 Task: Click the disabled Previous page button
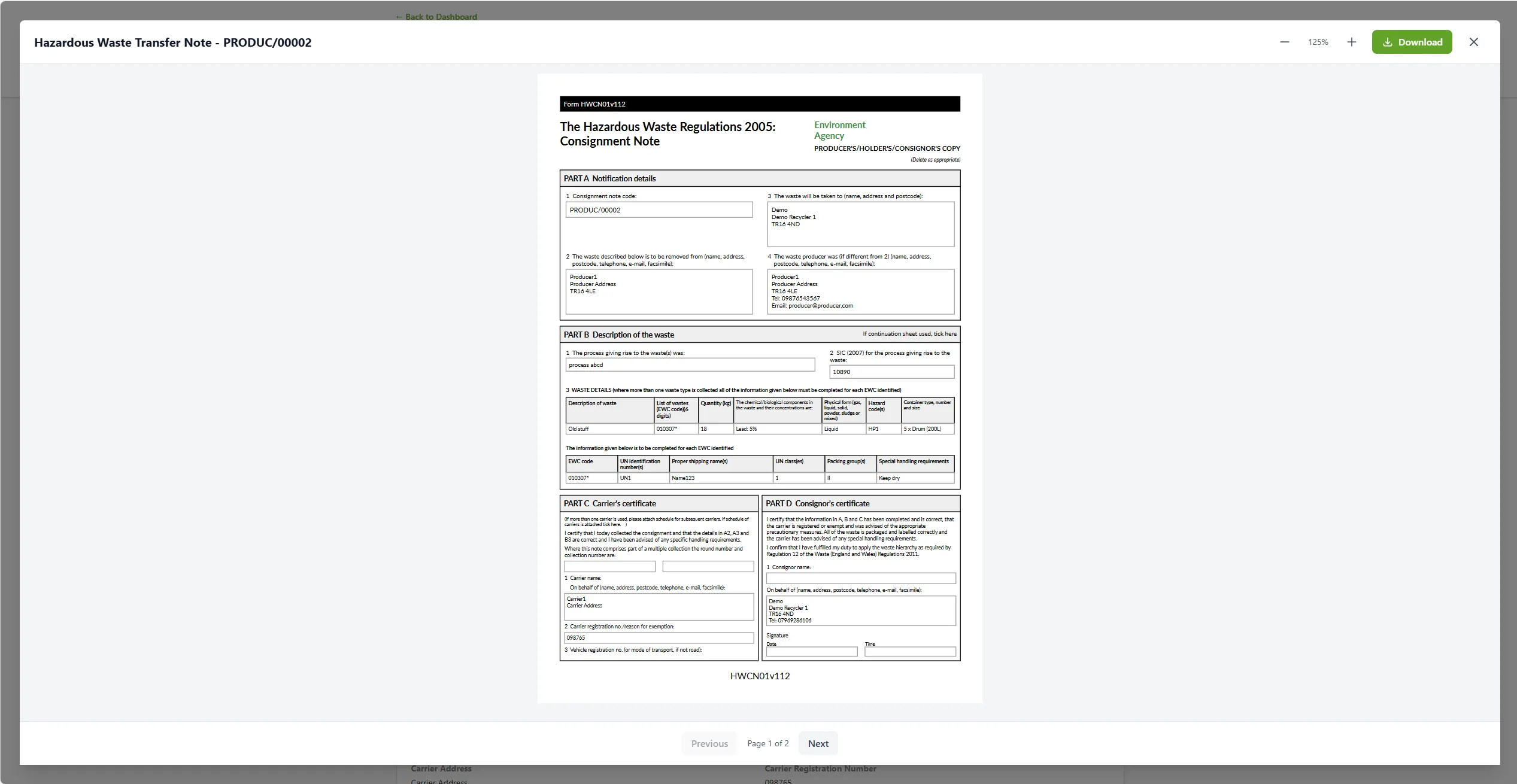pyautogui.click(x=709, y=743)
